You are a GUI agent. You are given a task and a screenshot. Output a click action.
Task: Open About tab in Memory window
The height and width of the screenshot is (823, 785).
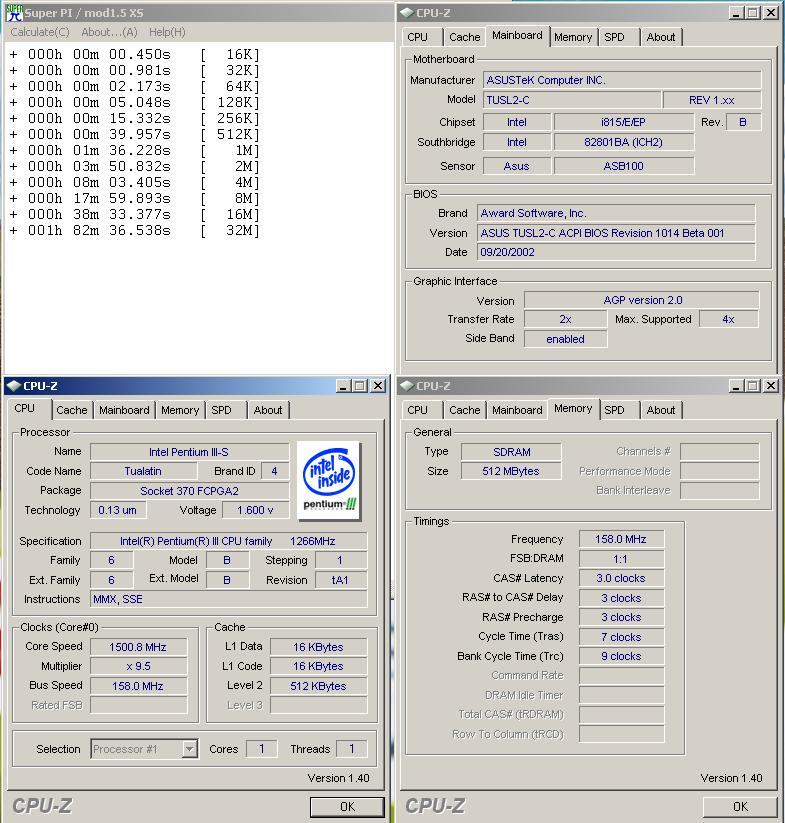(x=661, y=410)
